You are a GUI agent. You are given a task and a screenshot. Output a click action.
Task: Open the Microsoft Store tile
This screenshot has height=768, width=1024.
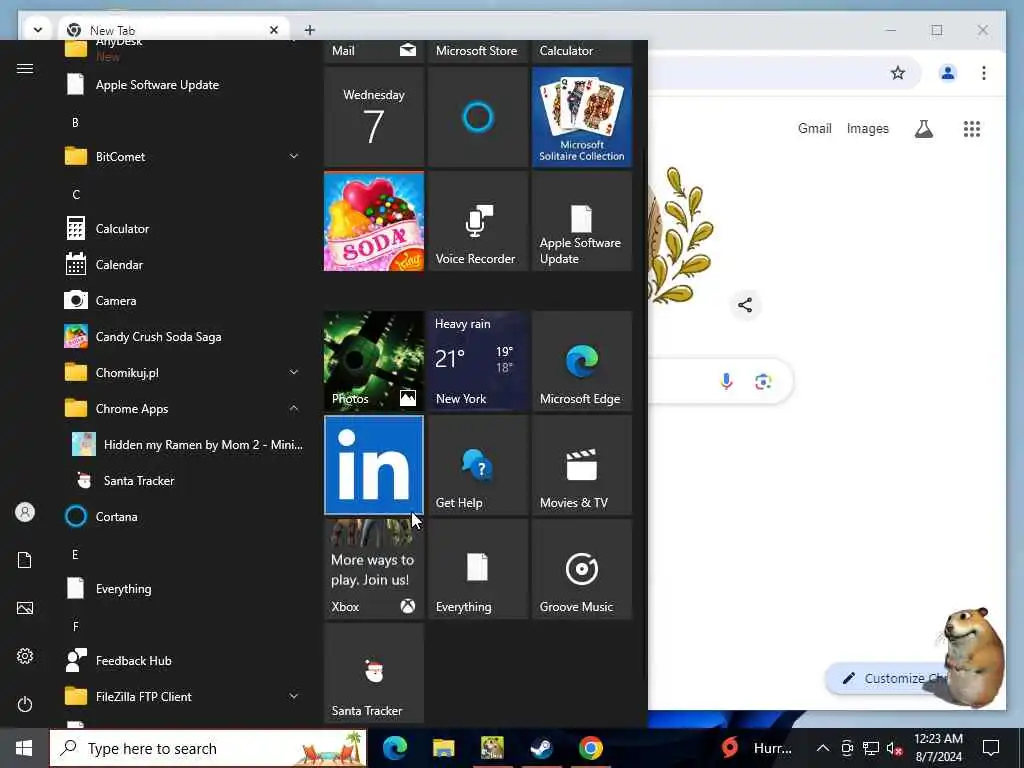pyautogui.click(x=478, y=51)
